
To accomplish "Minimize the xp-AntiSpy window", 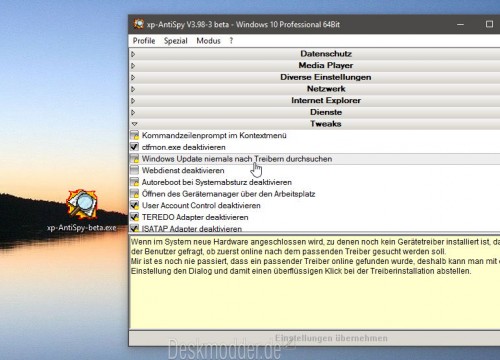I will (x=461, y=24).
